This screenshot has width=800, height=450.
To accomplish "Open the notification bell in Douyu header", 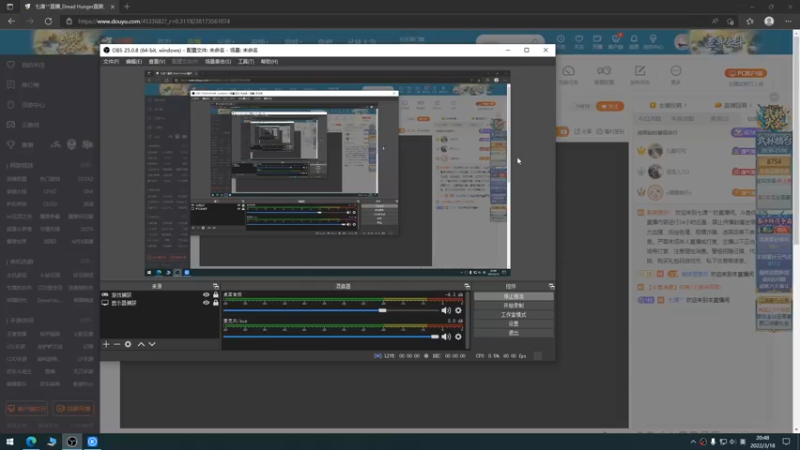I will [x=634, y=42].
